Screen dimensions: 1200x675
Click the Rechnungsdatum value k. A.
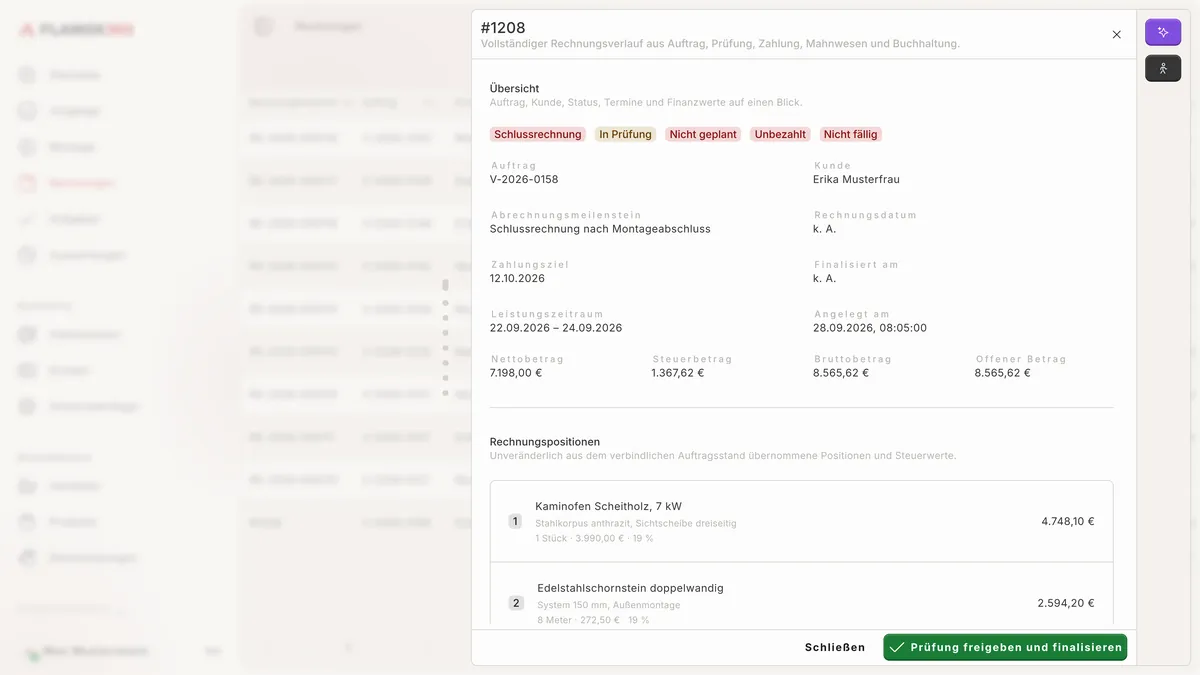click(824, 229)
